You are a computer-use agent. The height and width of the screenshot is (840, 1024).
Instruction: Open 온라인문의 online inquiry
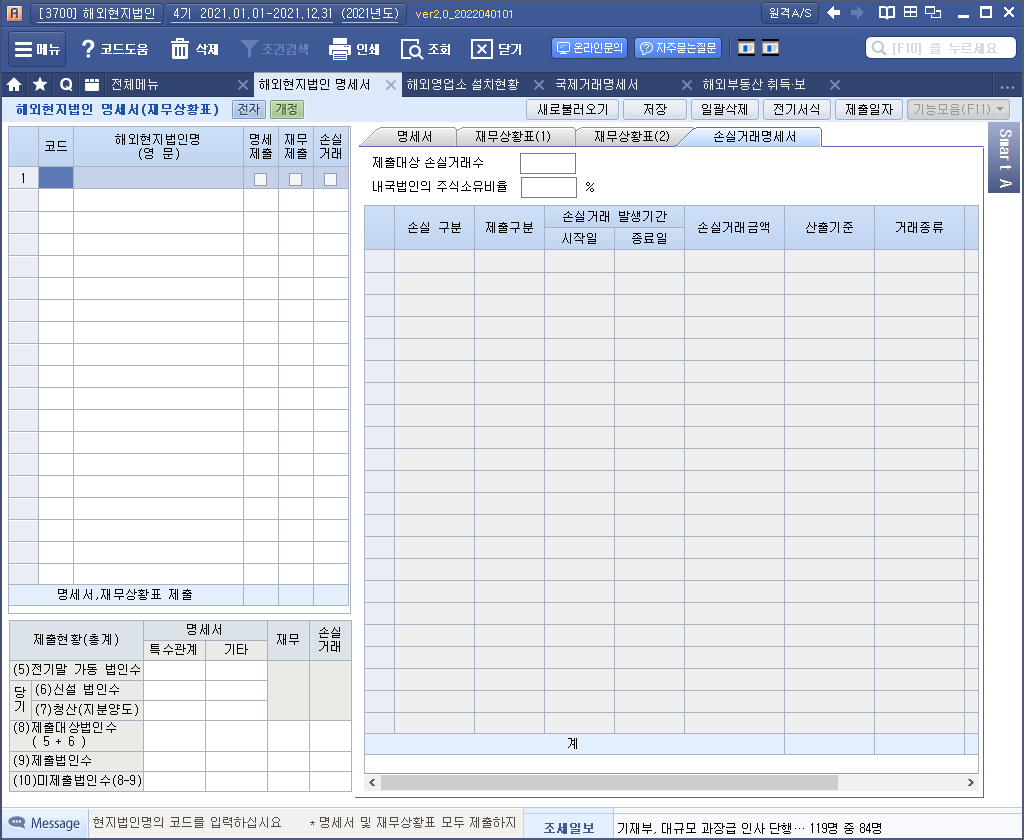coord(590,48)
